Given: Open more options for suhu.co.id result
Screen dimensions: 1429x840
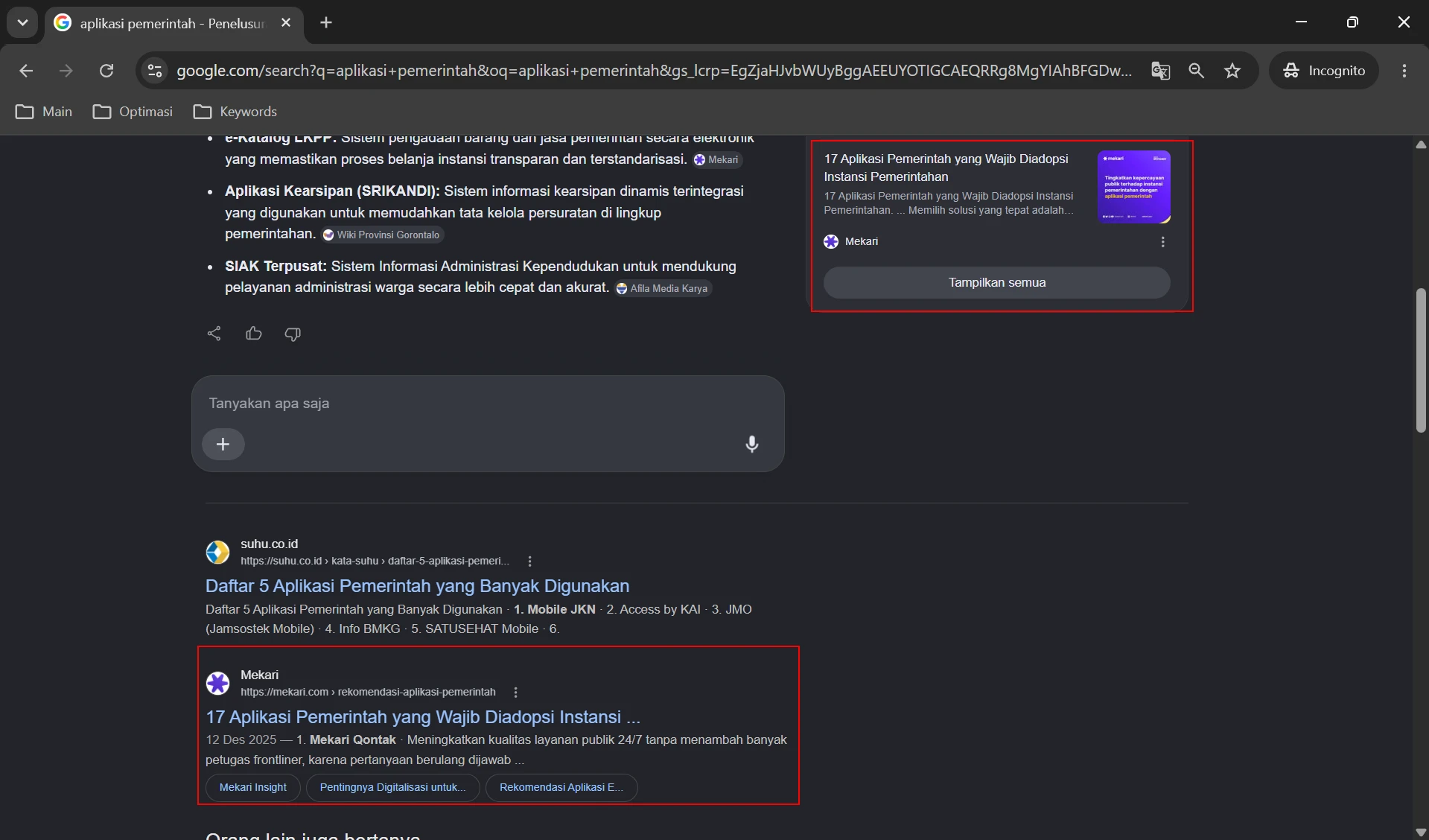Looking at the screenshot, I should coord(529,561).
